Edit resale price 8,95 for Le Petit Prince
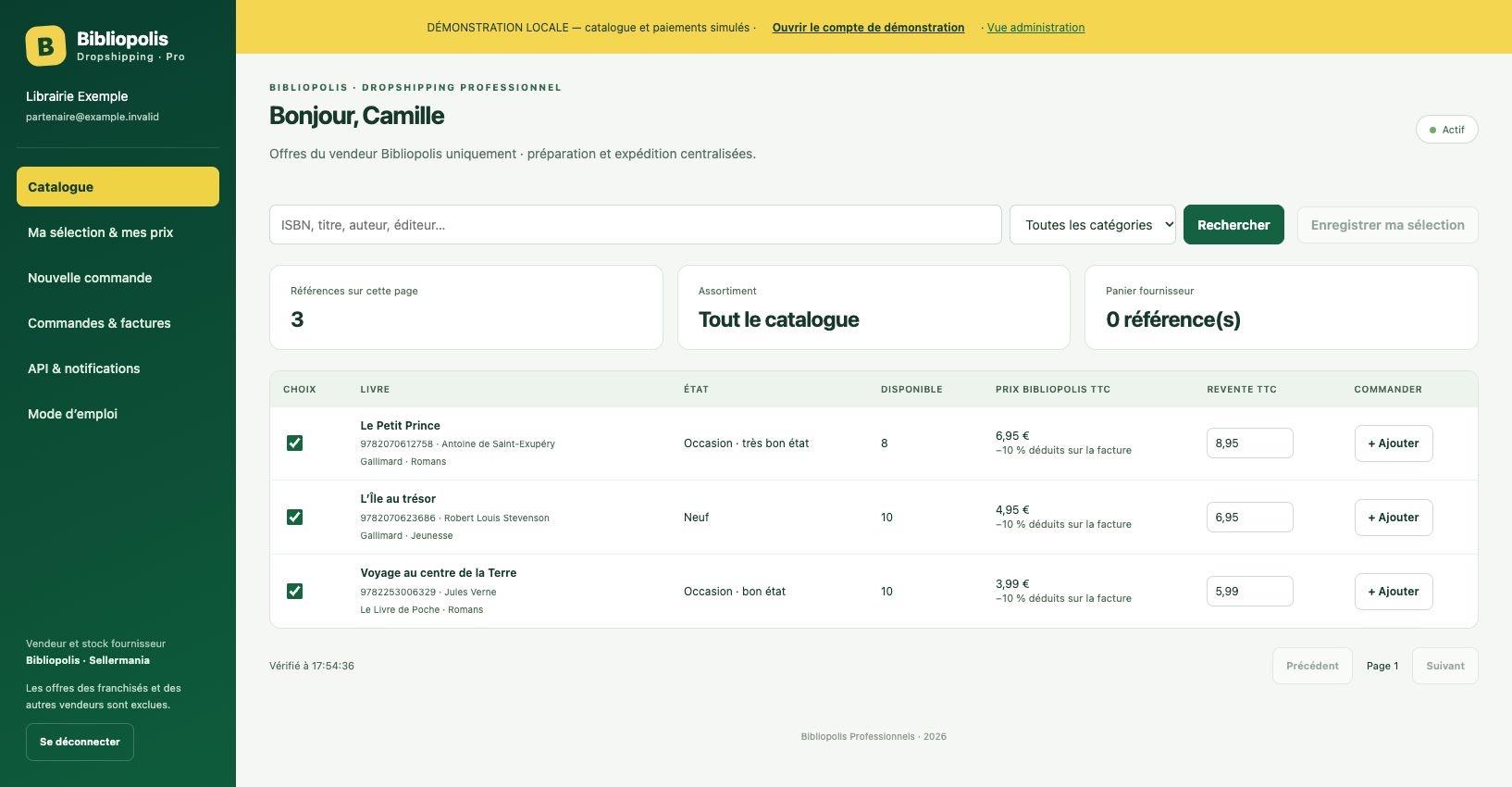This screenshot has width=1512, height=787. (x=1249, y=443)
